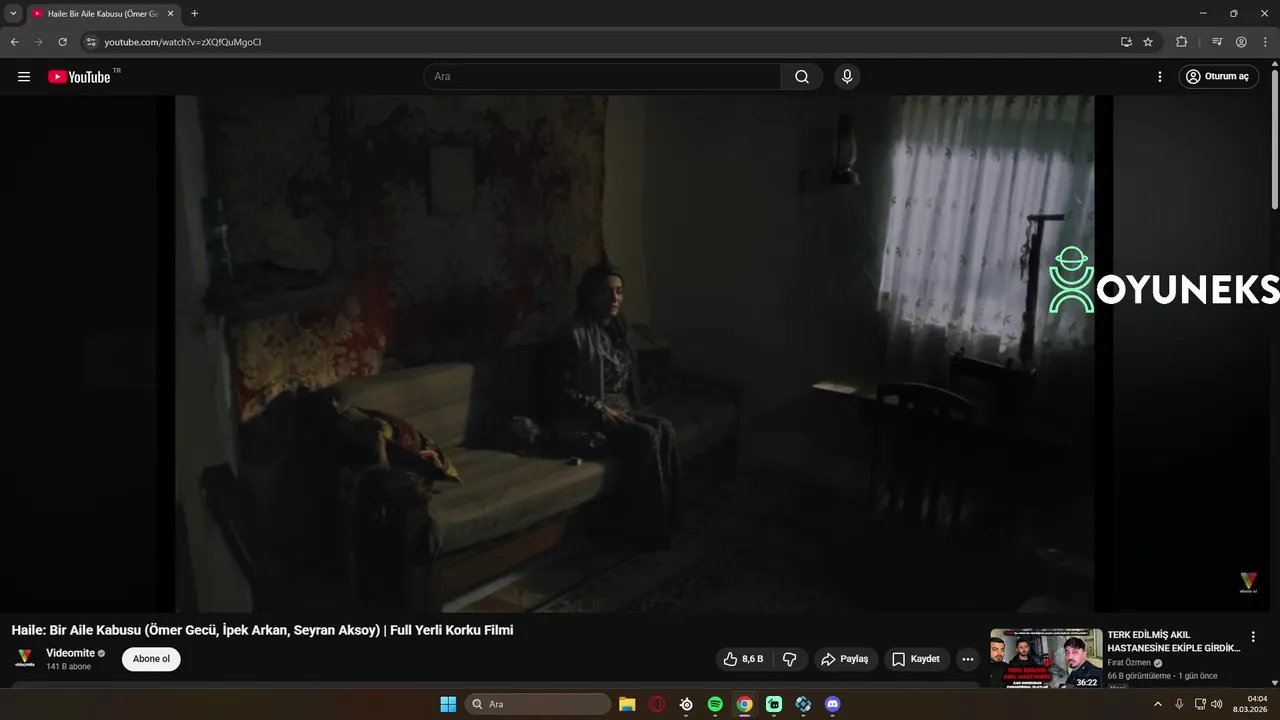The image size is (1280, 720).
Task: Close the Haile YouTube tab
Action: (170, 14)
